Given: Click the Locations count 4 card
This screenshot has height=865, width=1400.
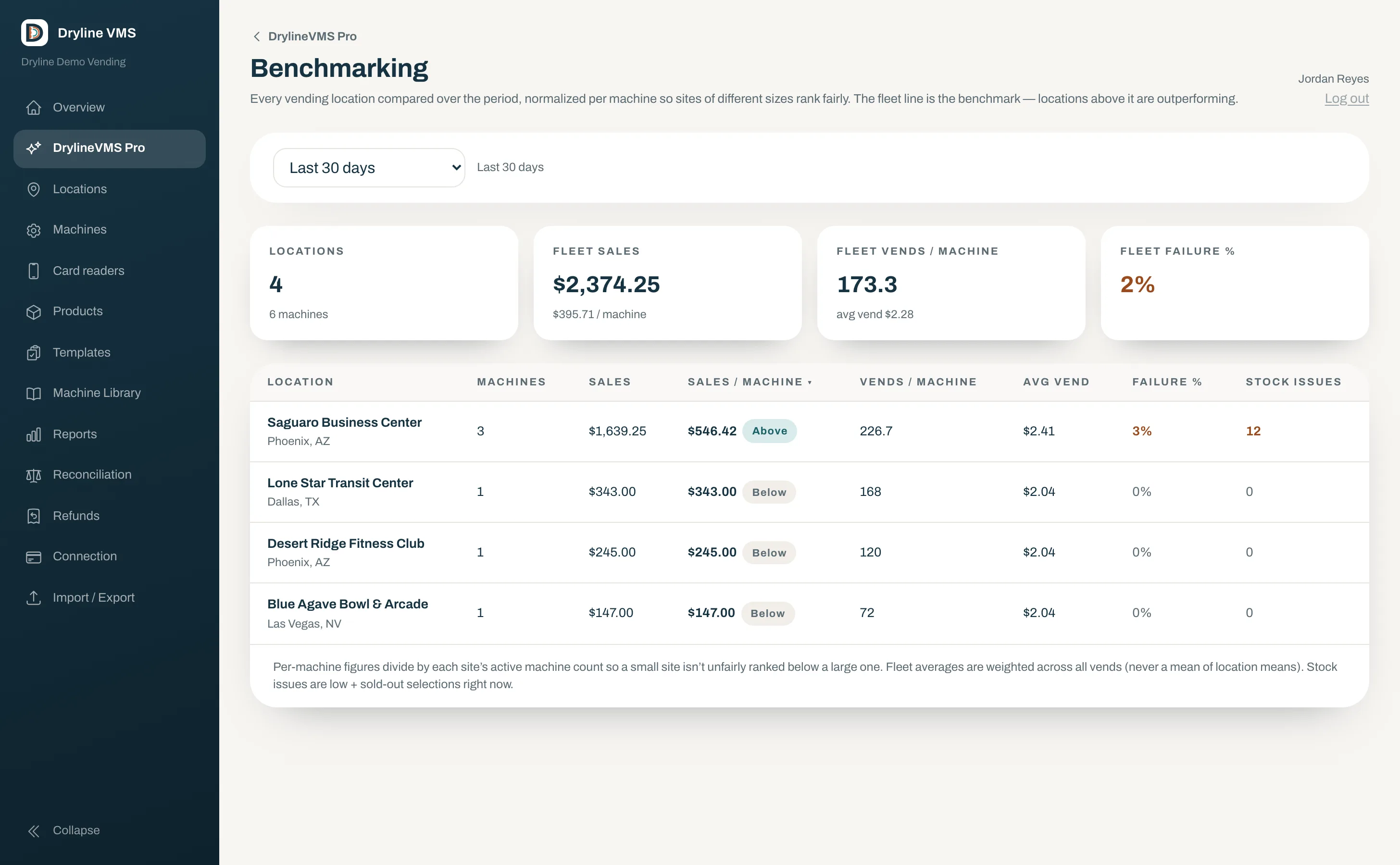Looking at the screenshot, I should 384,283.
